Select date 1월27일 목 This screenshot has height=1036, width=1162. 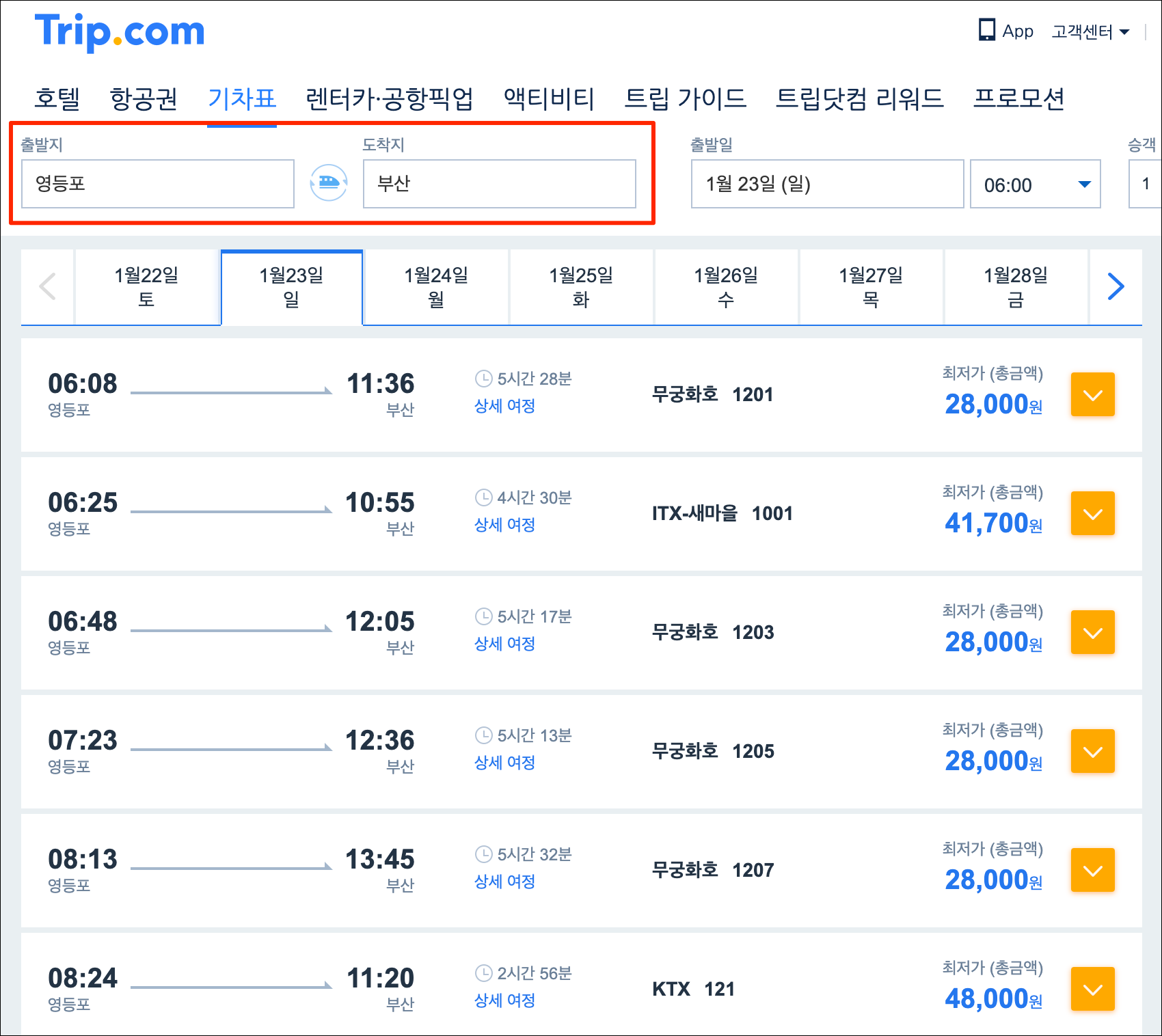click(871, 287)
